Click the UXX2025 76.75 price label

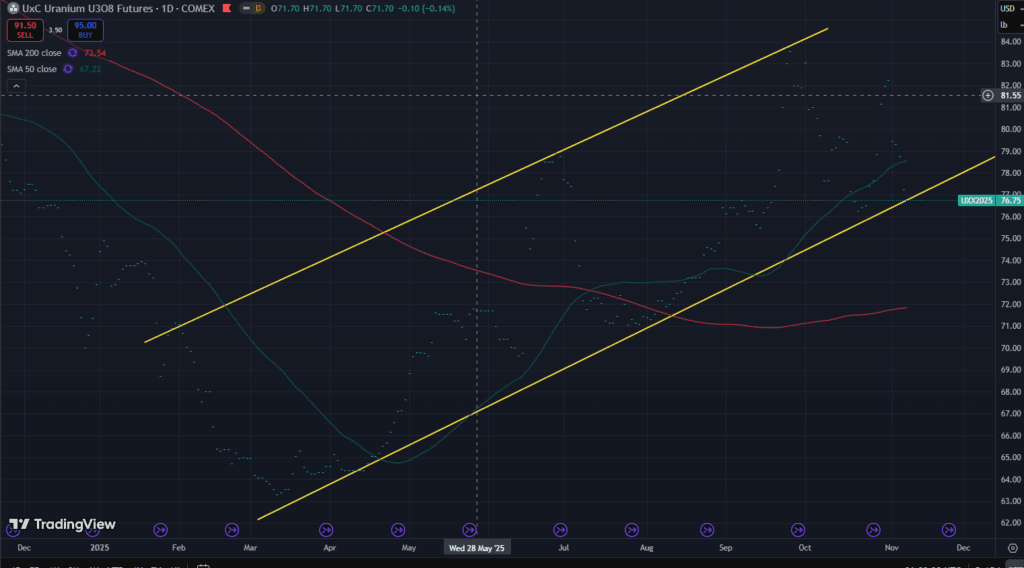990,200
